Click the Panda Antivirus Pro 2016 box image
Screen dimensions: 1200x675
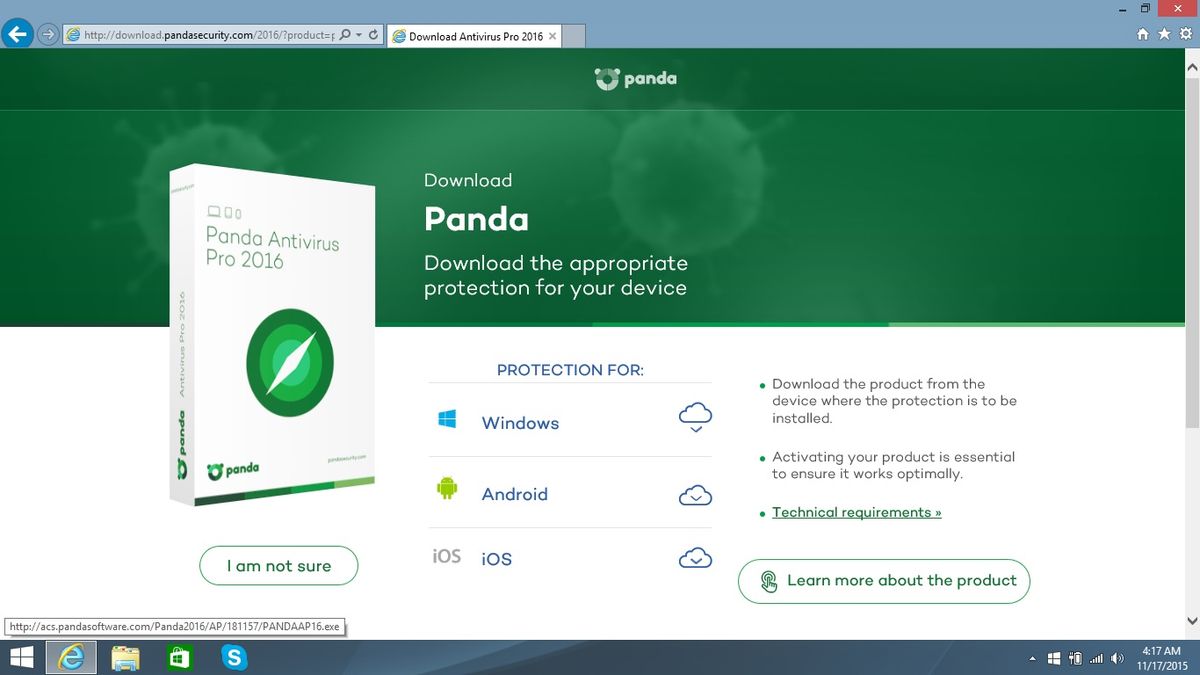click(x=270, y=335)
